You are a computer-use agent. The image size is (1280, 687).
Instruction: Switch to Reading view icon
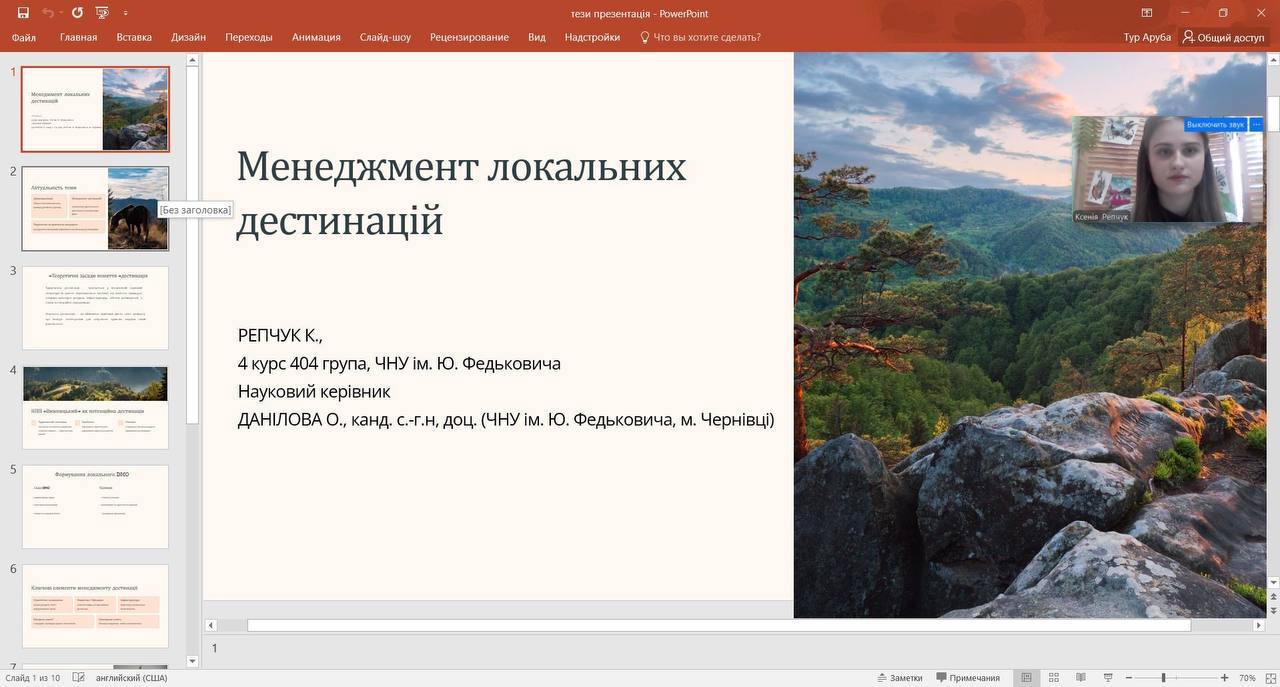click(1080, 678)
